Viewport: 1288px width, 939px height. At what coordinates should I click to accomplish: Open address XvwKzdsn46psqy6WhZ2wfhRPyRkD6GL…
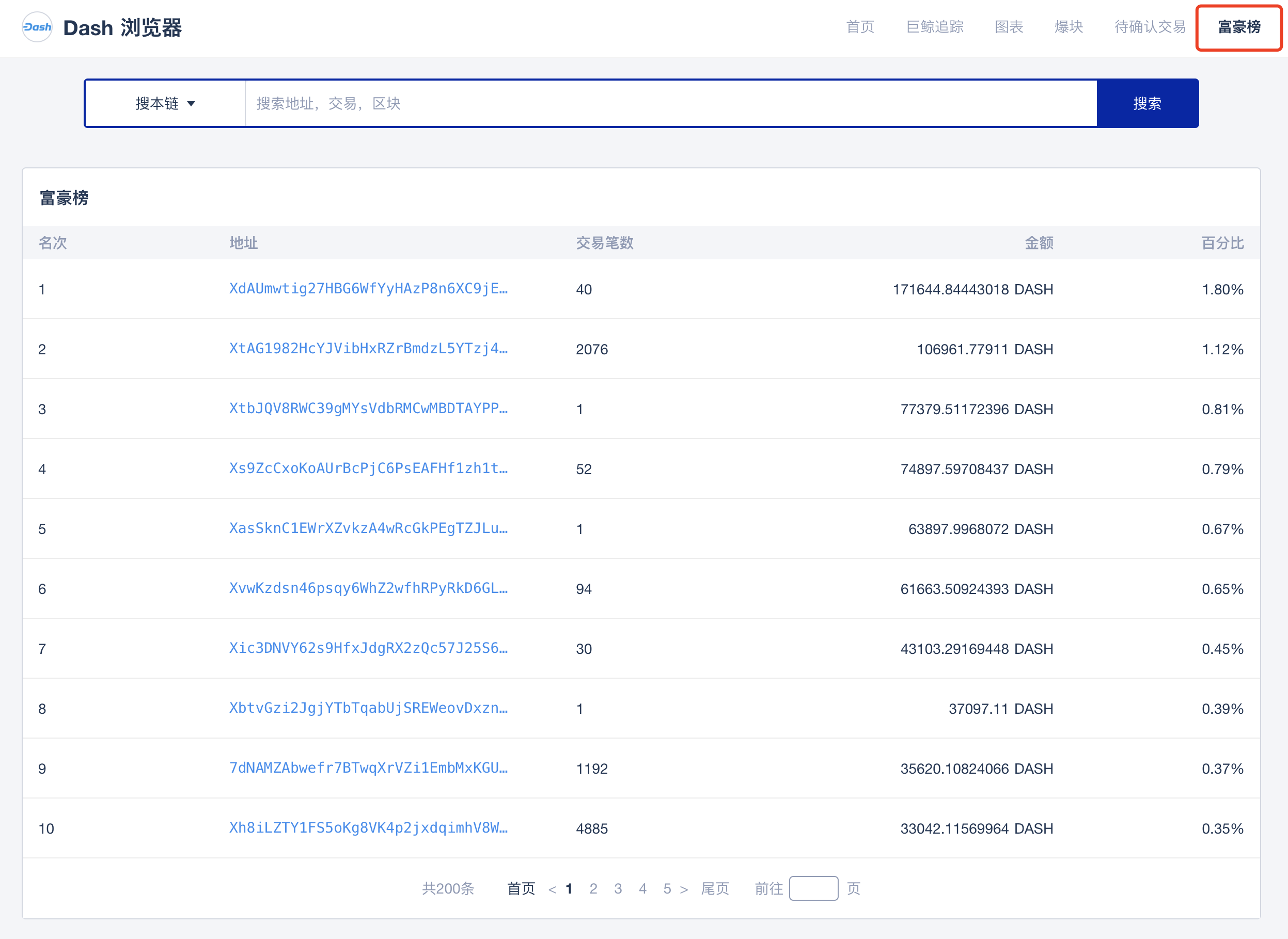368,588
